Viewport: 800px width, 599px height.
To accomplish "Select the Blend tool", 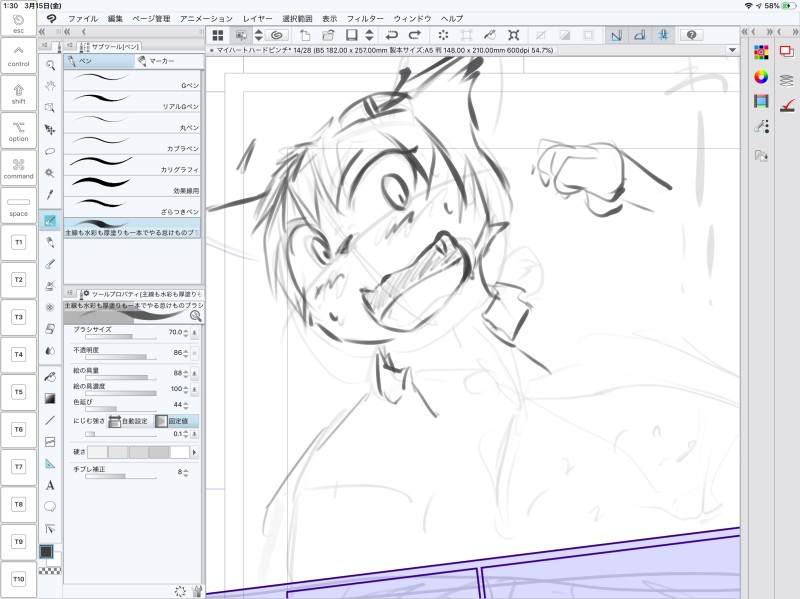I will [x=50, y=351].
